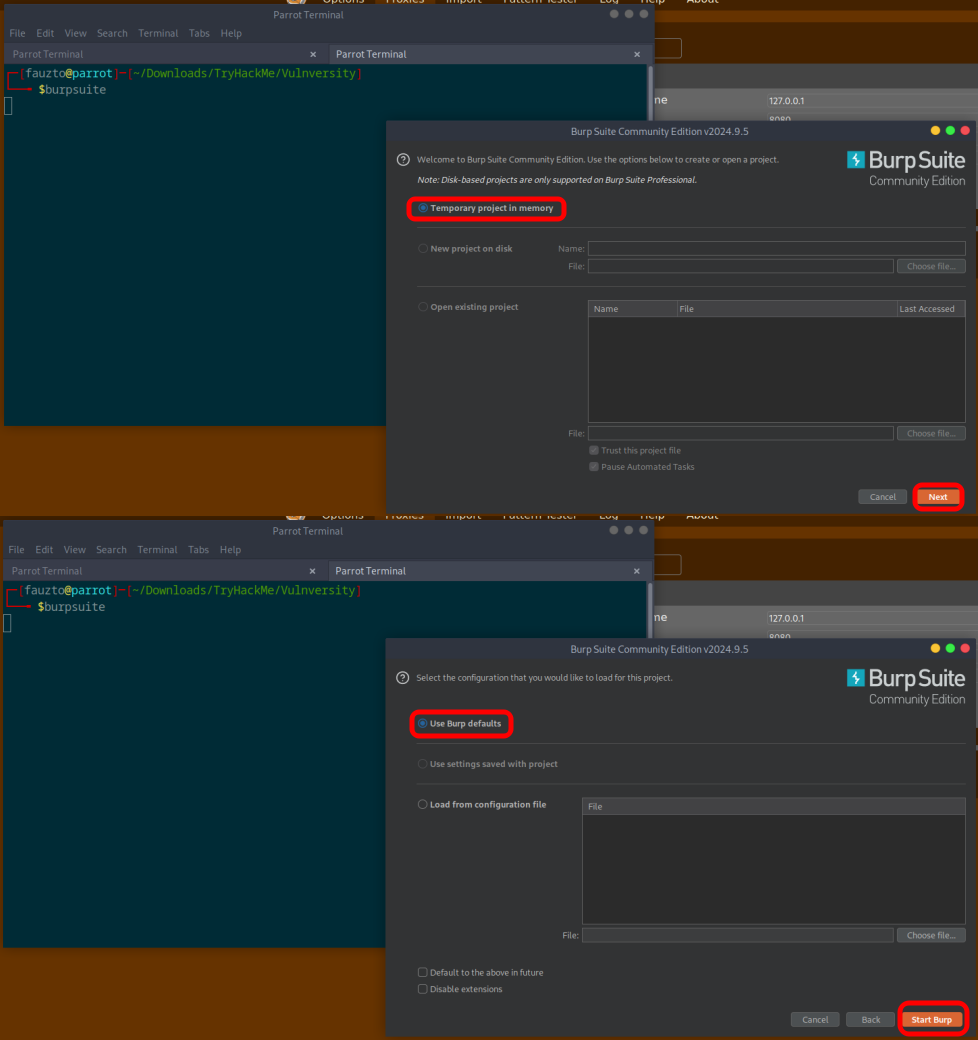Enable 'Disable extensions' checkbox
Viewport: 978px width, 1040px height.
tap(422, 989)
